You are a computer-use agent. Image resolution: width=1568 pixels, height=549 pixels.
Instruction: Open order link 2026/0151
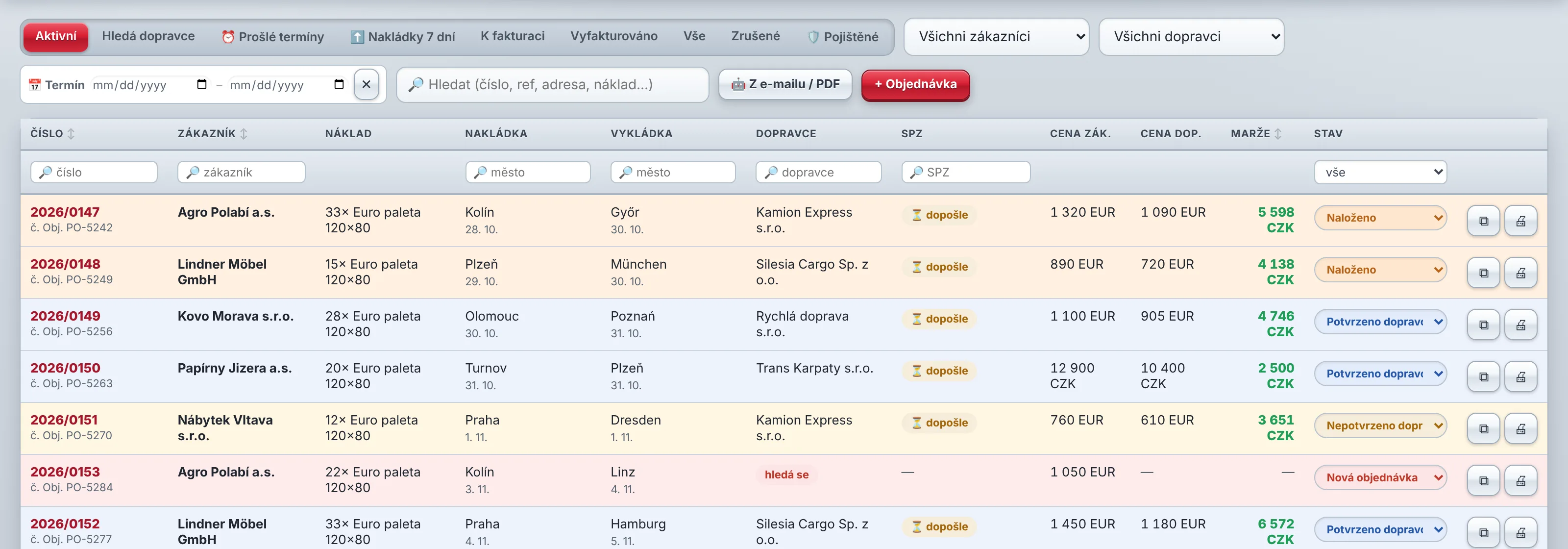[64, 420]
